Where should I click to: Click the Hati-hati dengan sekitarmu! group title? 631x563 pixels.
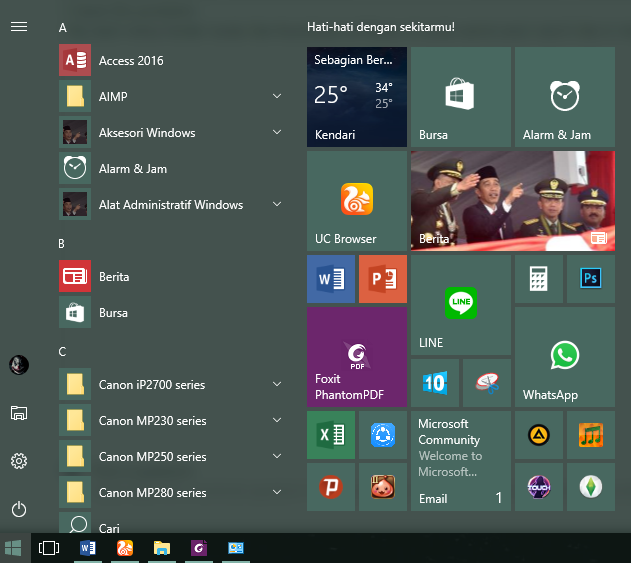tap(381, 27)
